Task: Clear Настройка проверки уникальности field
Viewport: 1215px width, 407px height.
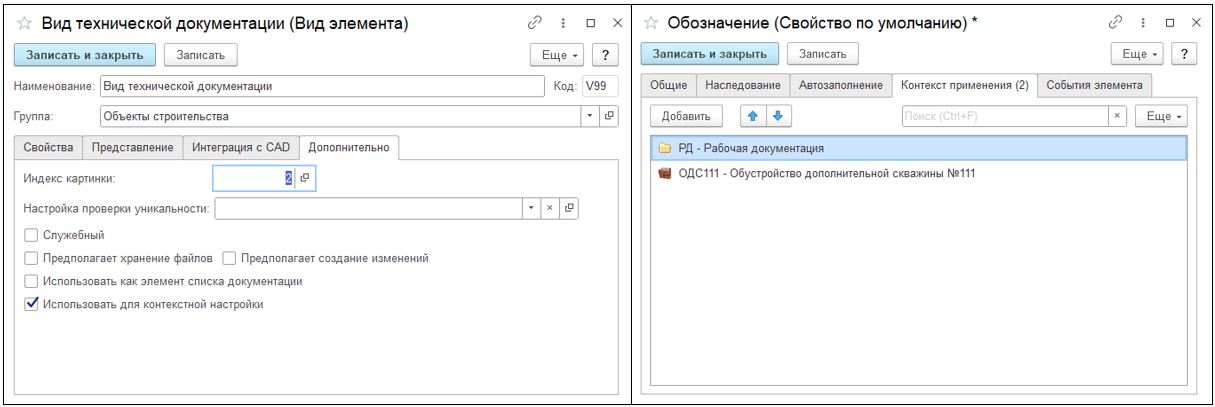Action: (548, 208)
